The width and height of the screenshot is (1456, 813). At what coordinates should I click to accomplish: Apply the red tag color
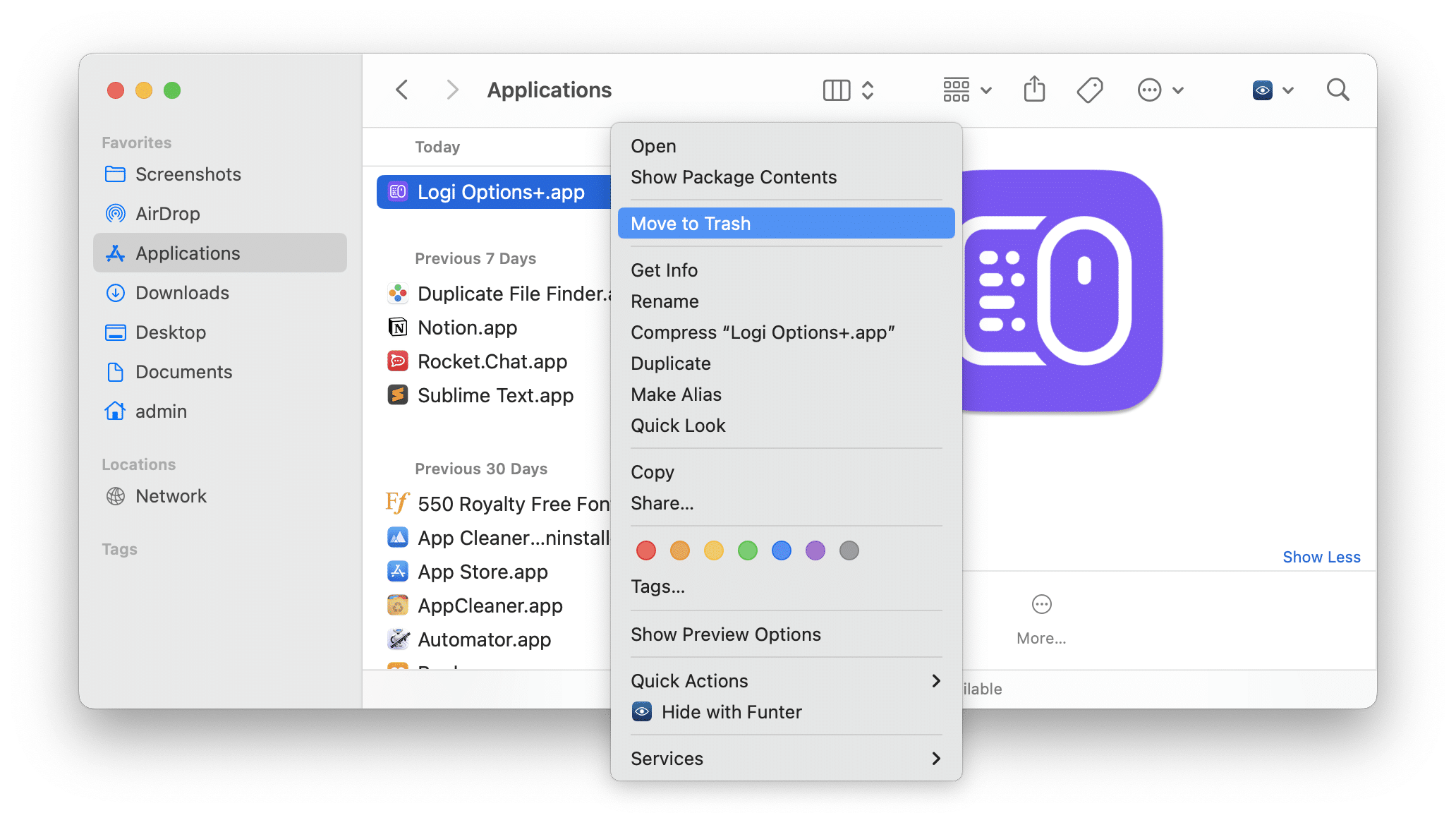point(646,550)
